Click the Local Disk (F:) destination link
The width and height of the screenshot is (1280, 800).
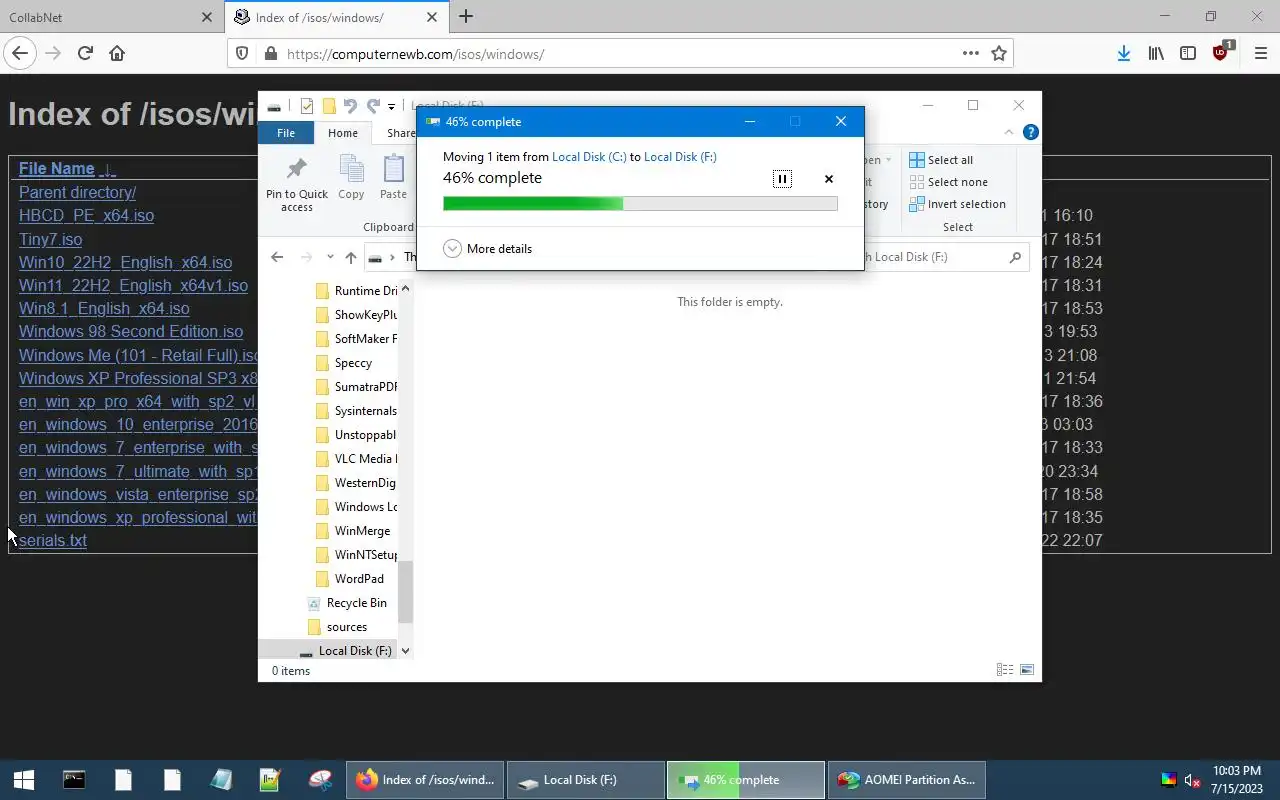(680, 156)
